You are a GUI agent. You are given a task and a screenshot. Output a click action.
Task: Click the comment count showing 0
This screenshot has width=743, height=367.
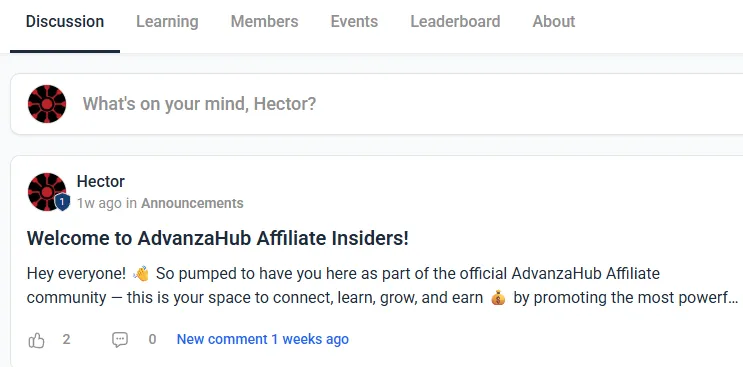click(x=152, y=339)
